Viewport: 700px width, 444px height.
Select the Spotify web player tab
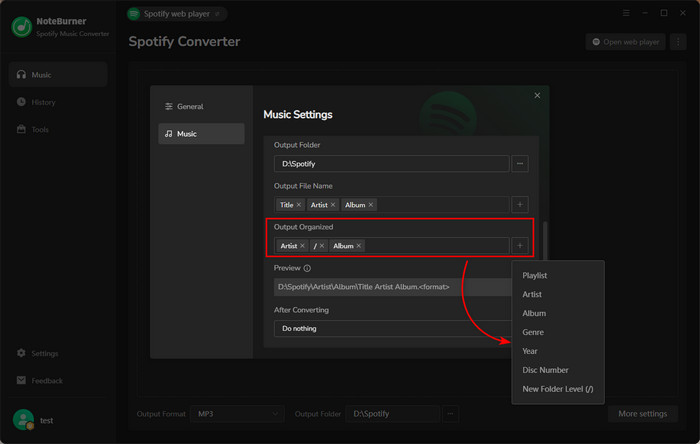click(177, 14)
